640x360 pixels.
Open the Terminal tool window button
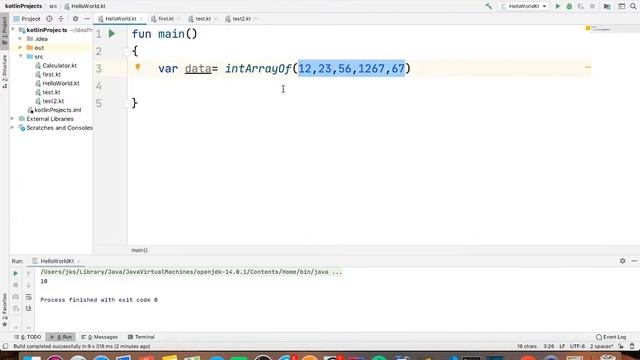141,337
